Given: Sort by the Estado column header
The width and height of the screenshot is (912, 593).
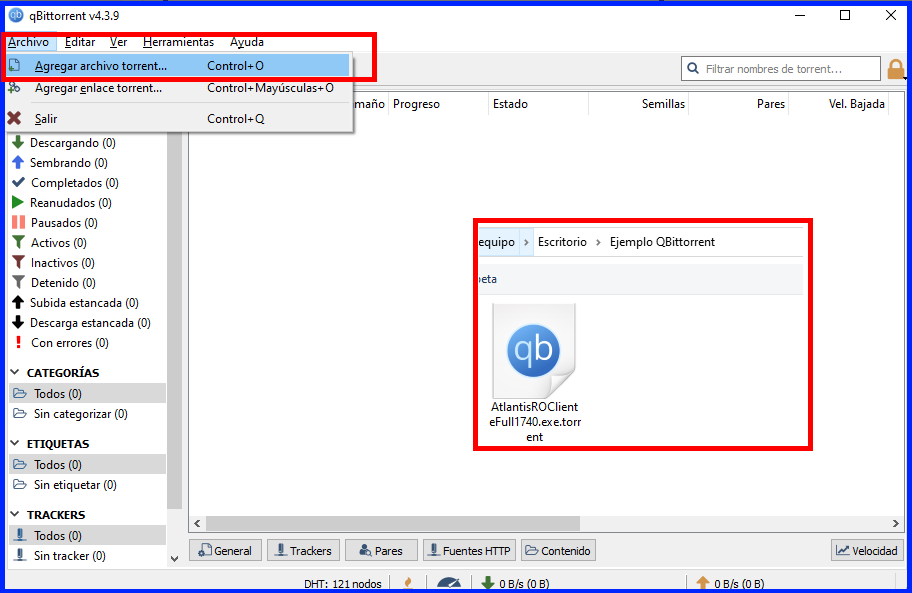Looking at the screenshot, I should (538, 104).
